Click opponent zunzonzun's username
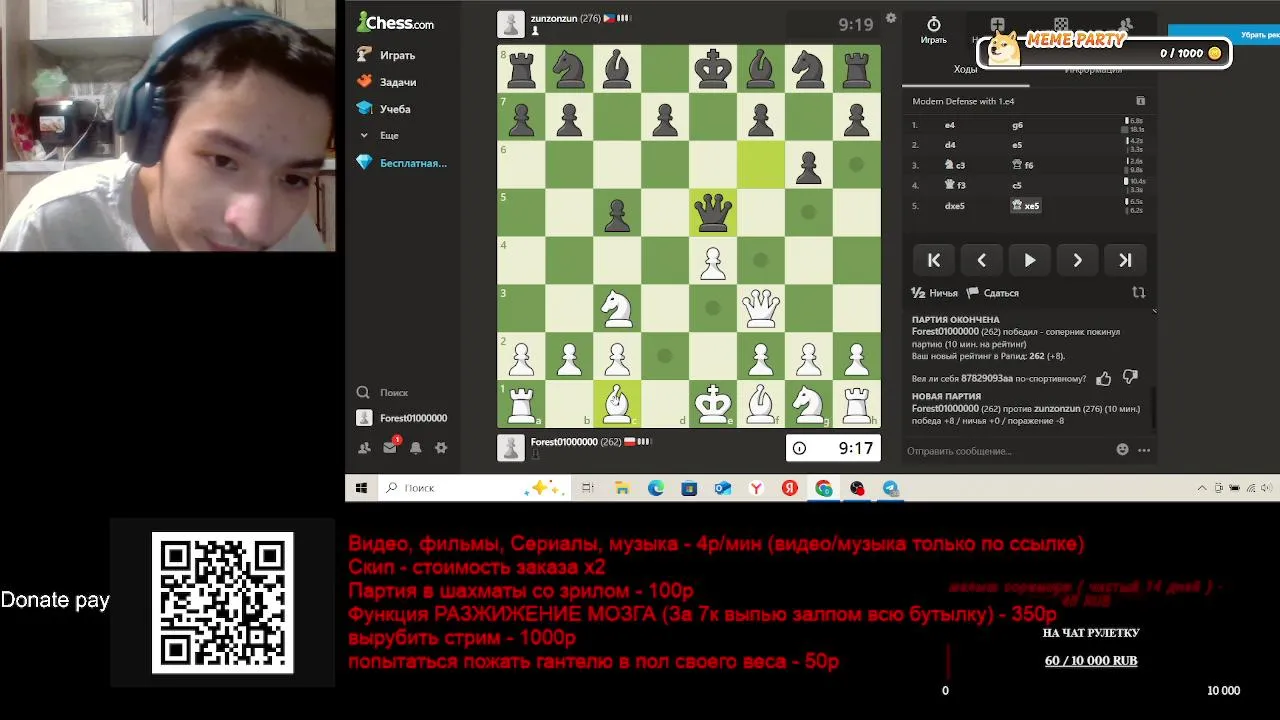Viewport: 1280px width, 720px height. (554, 18)
